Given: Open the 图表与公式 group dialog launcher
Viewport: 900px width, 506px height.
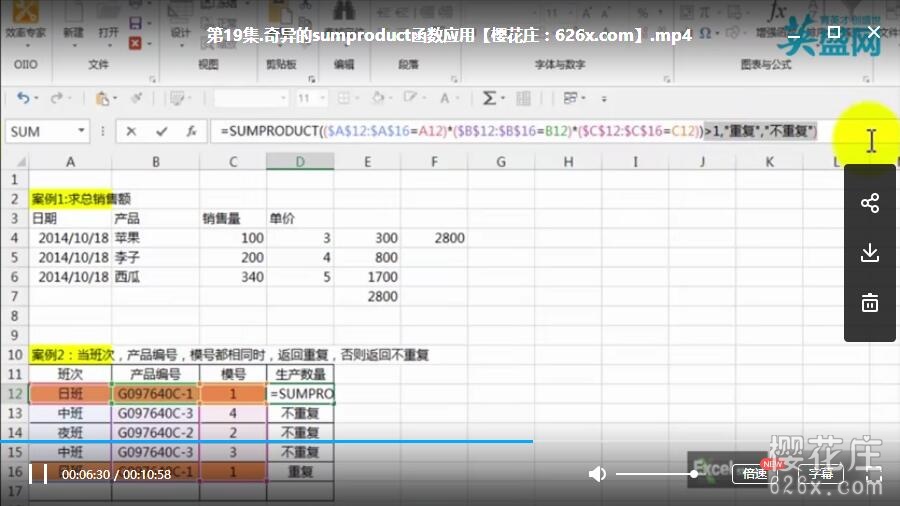Looking at the screenshot, I should click(x=866, y=79).
